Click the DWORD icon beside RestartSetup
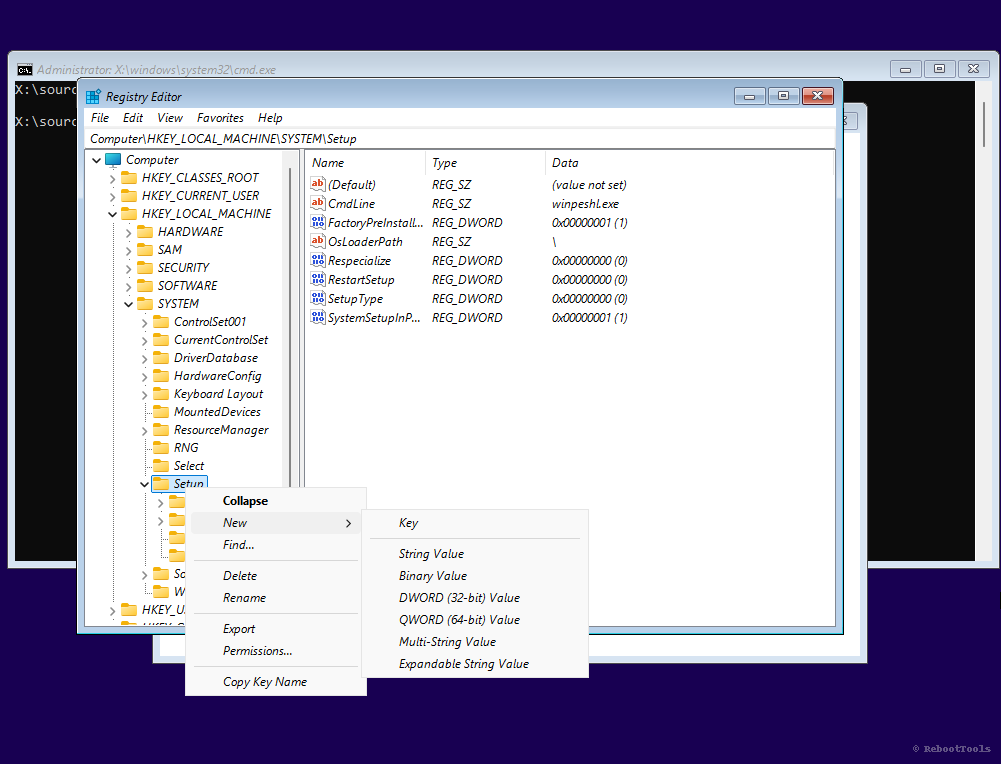1001x764 pixels. point(317,279)
